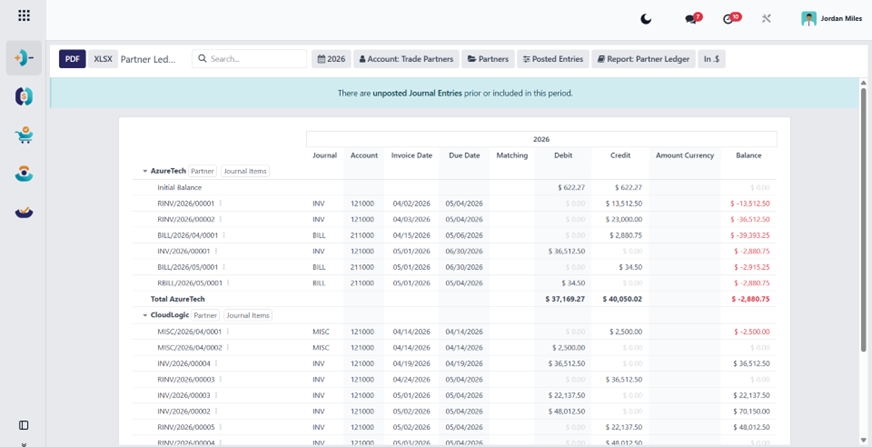Export report with the PDF button

point(72,59)
